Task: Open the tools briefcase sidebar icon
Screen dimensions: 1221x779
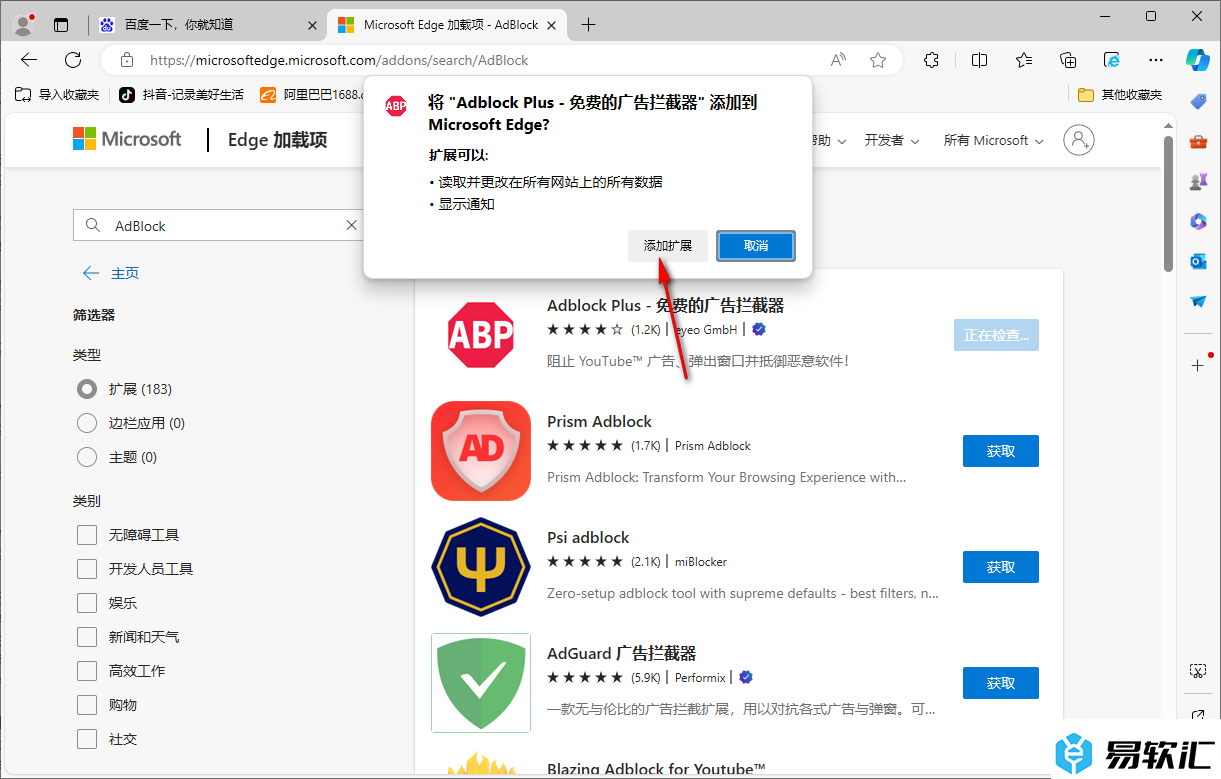Action: (x=1198, y=141)
